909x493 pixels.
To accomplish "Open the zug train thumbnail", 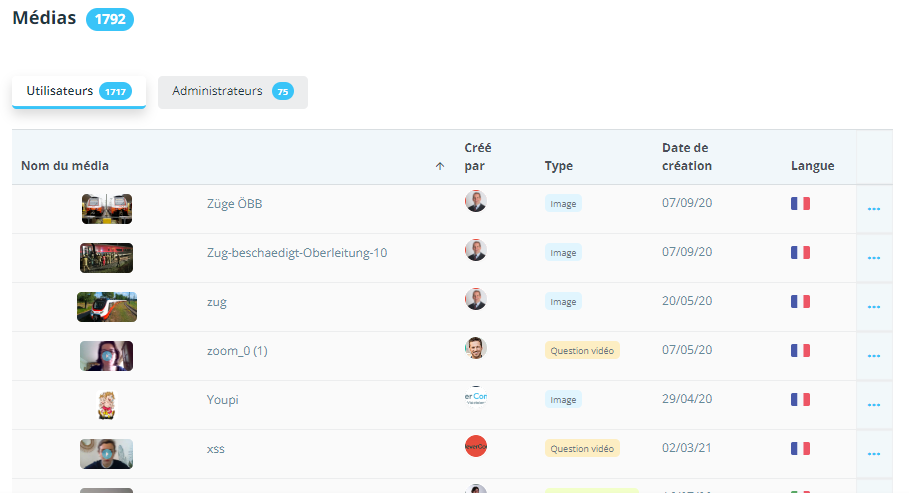I will coord(106,307).
